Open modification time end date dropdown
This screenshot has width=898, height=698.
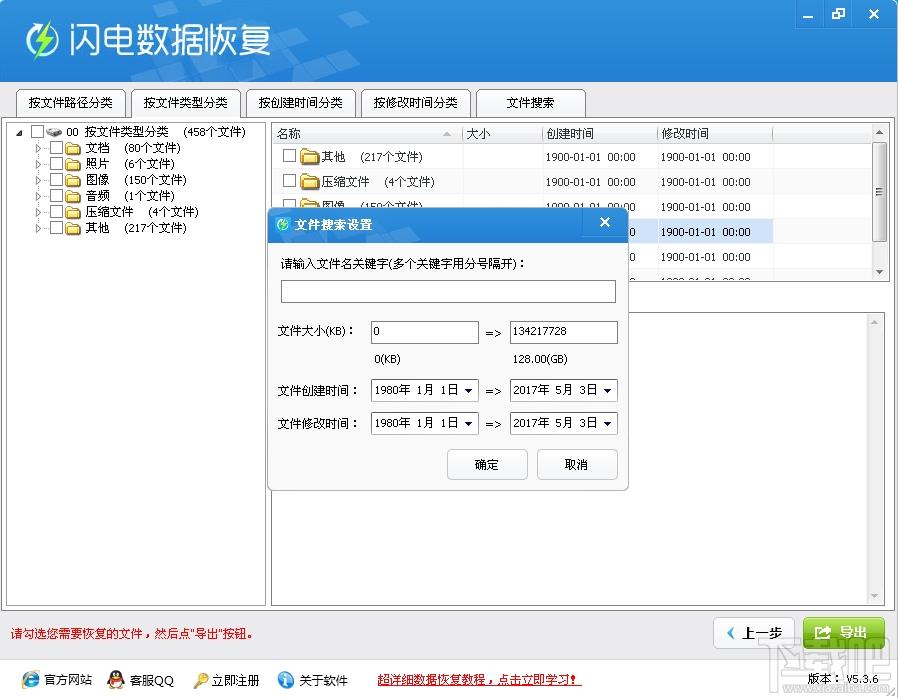click(x=608, y=424)
